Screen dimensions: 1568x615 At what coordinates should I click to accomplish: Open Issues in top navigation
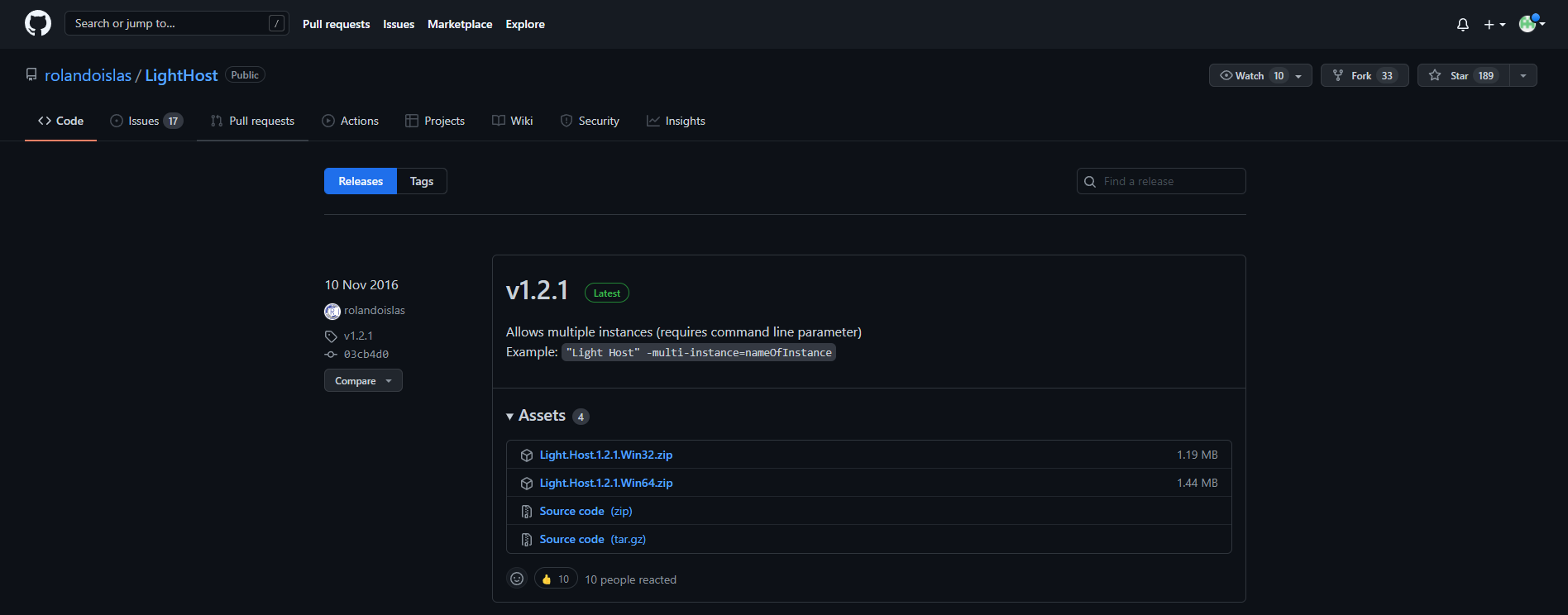tap(399, 24)
